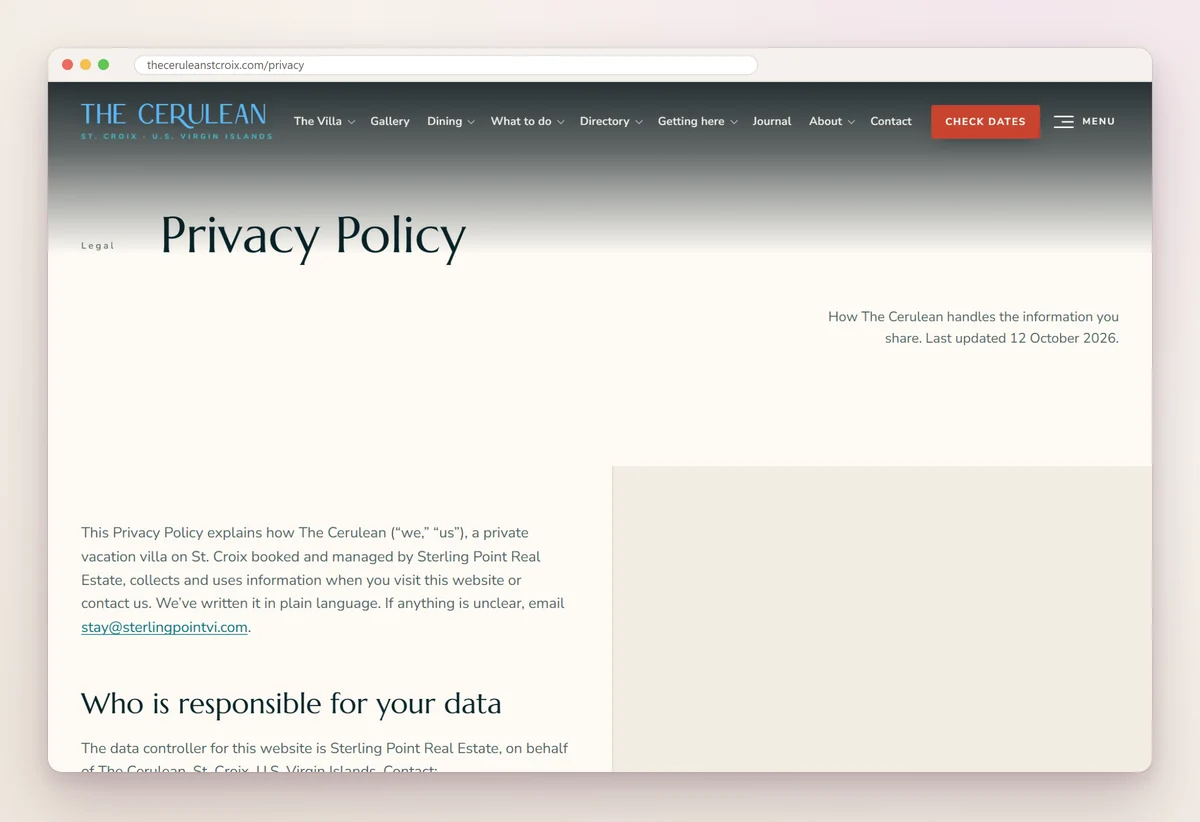Open the Directory menu item
The width and height of the screenshot is (1200, 822).
coord(604,121)
